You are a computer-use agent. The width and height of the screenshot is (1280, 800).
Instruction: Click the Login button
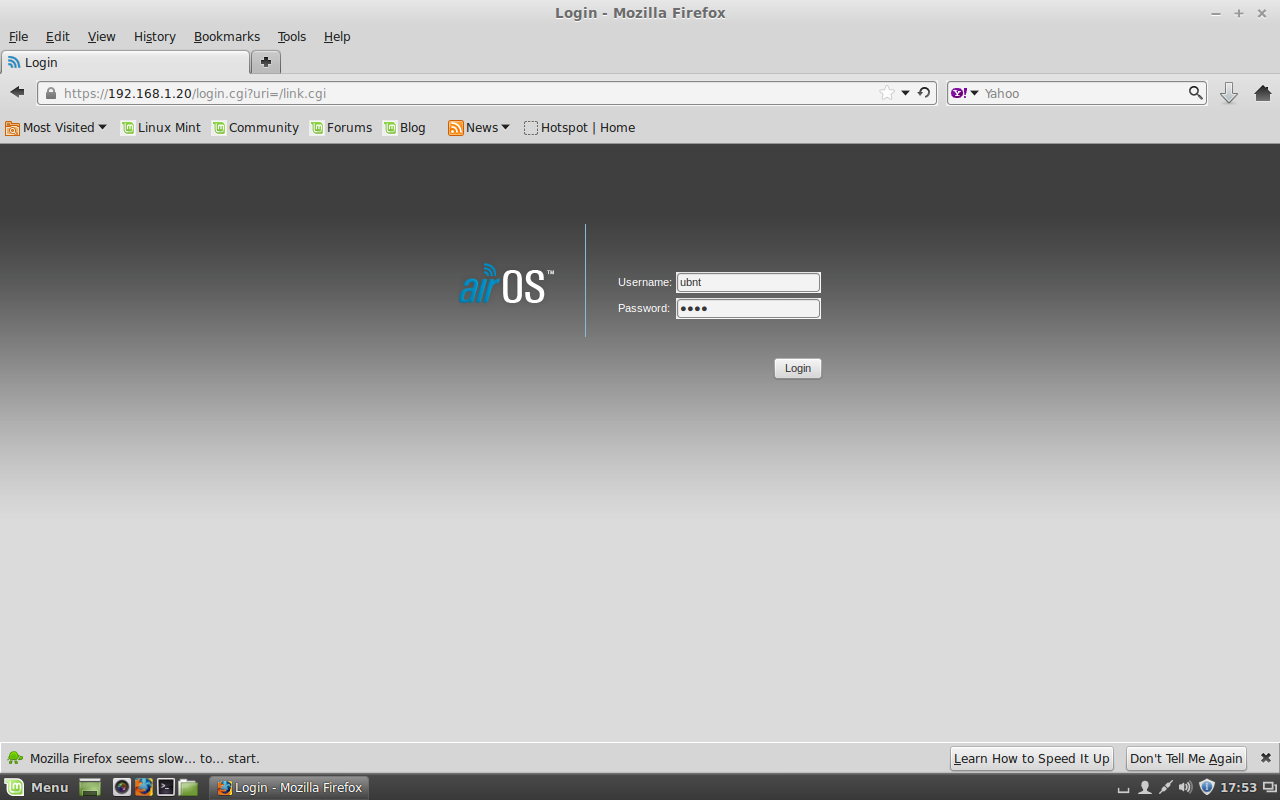coord(798,368)
